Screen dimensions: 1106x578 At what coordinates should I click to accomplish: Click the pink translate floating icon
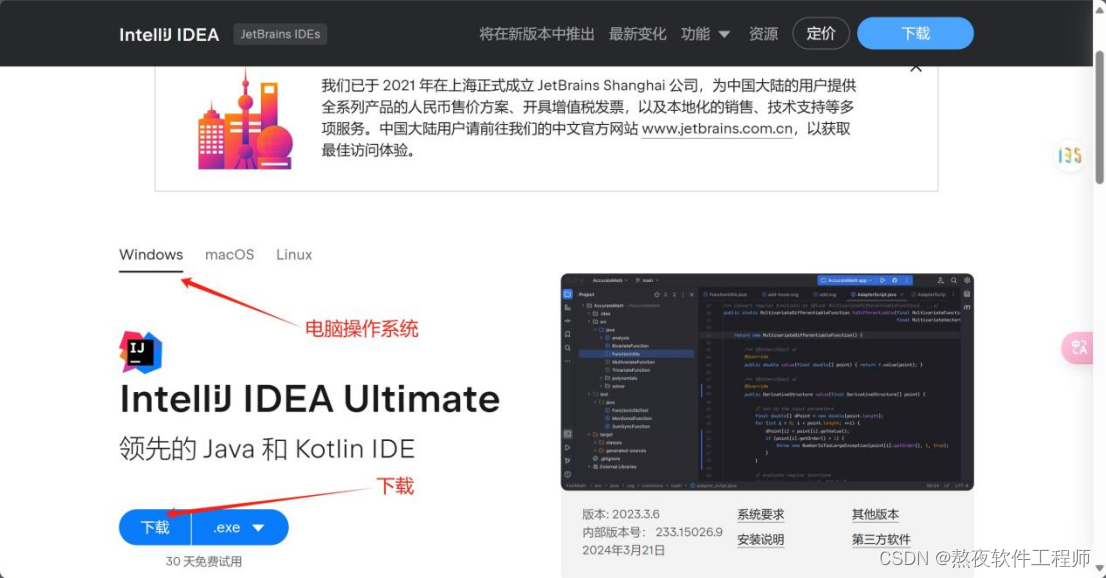click(1078, 347)
